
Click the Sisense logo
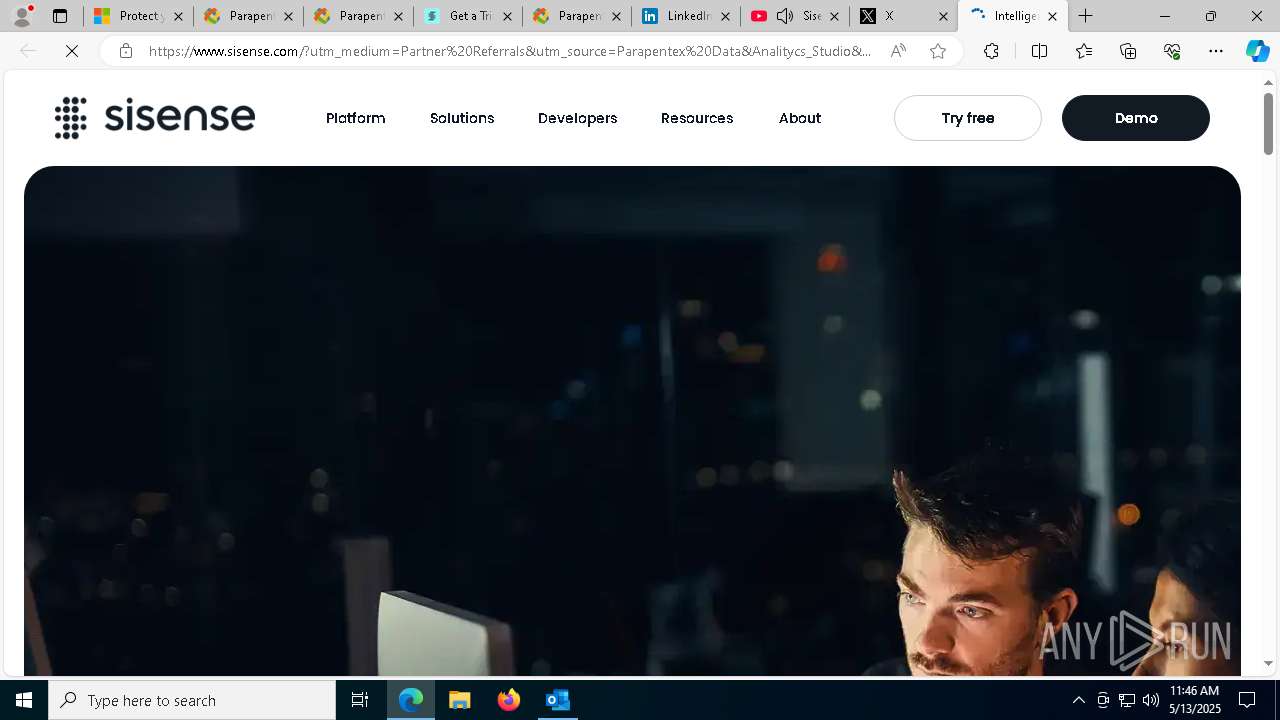(155, 118)
